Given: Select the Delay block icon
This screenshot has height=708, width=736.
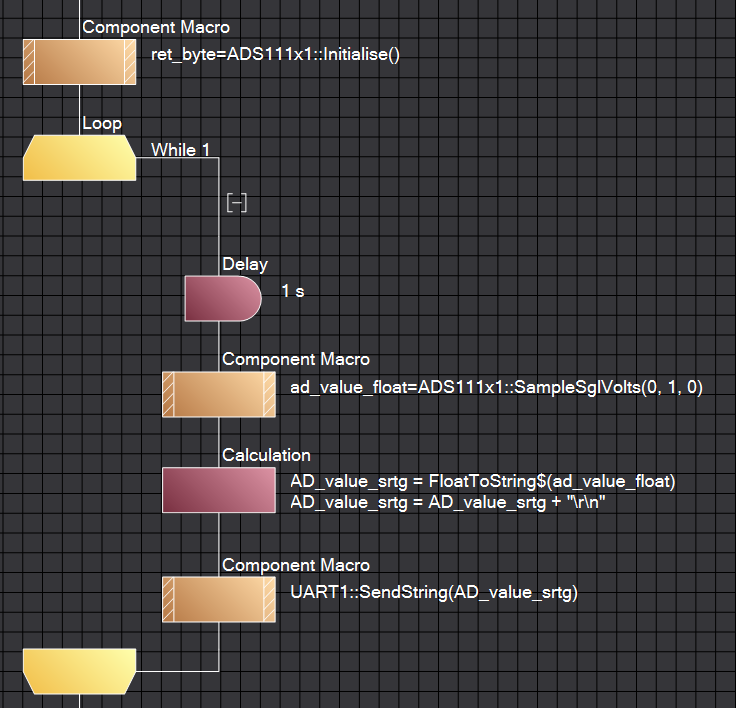Looking at the screenshot, I should [x=222, y=299].
